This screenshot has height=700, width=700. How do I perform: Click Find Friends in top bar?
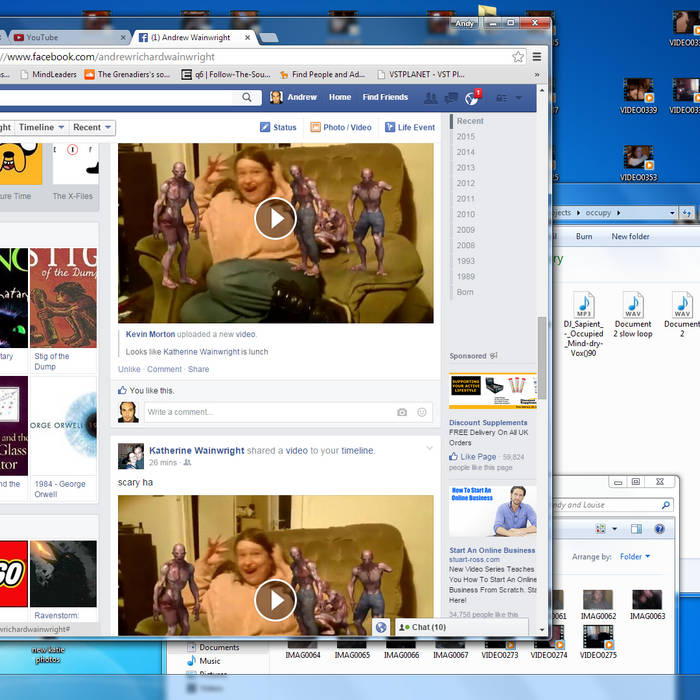tap(385, 97)
